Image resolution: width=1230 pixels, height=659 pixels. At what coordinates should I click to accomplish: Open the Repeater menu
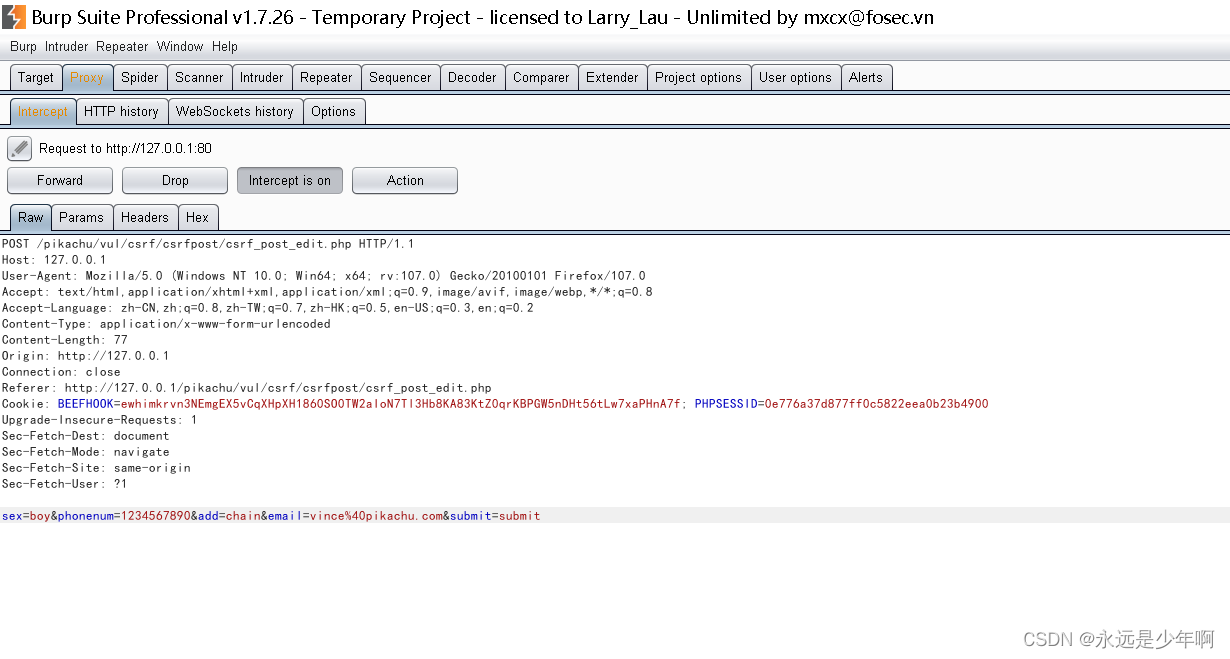point(122,46)
